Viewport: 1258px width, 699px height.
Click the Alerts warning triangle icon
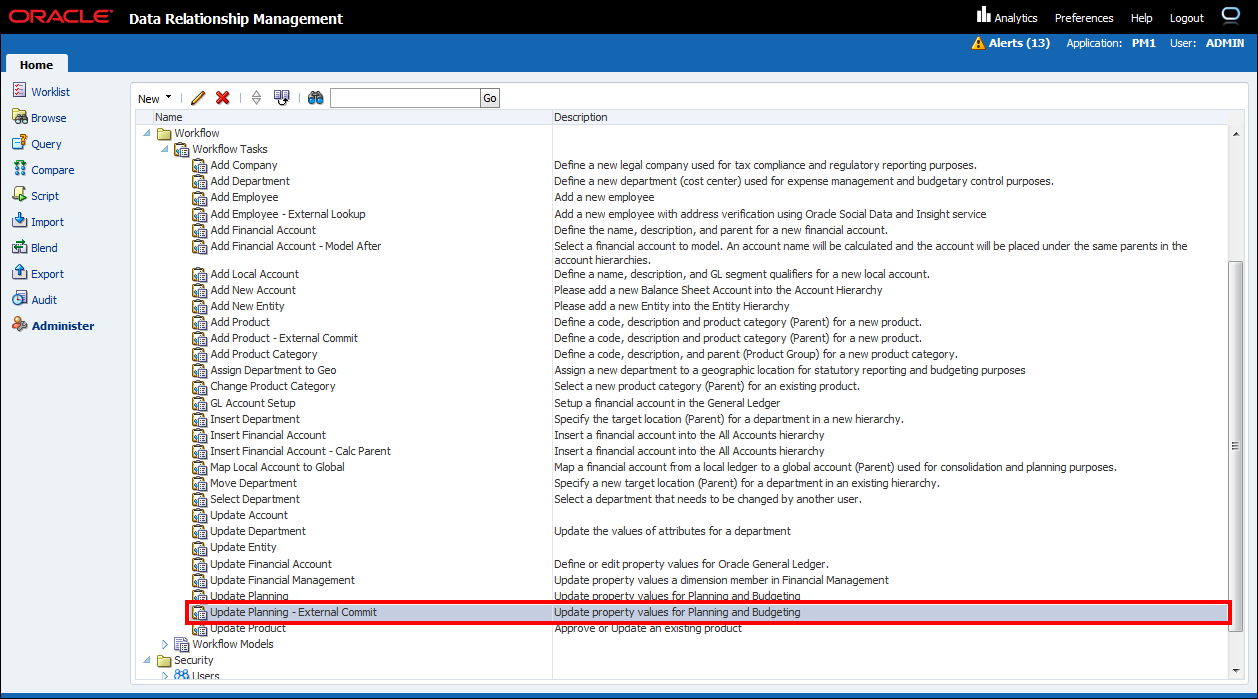978,43
